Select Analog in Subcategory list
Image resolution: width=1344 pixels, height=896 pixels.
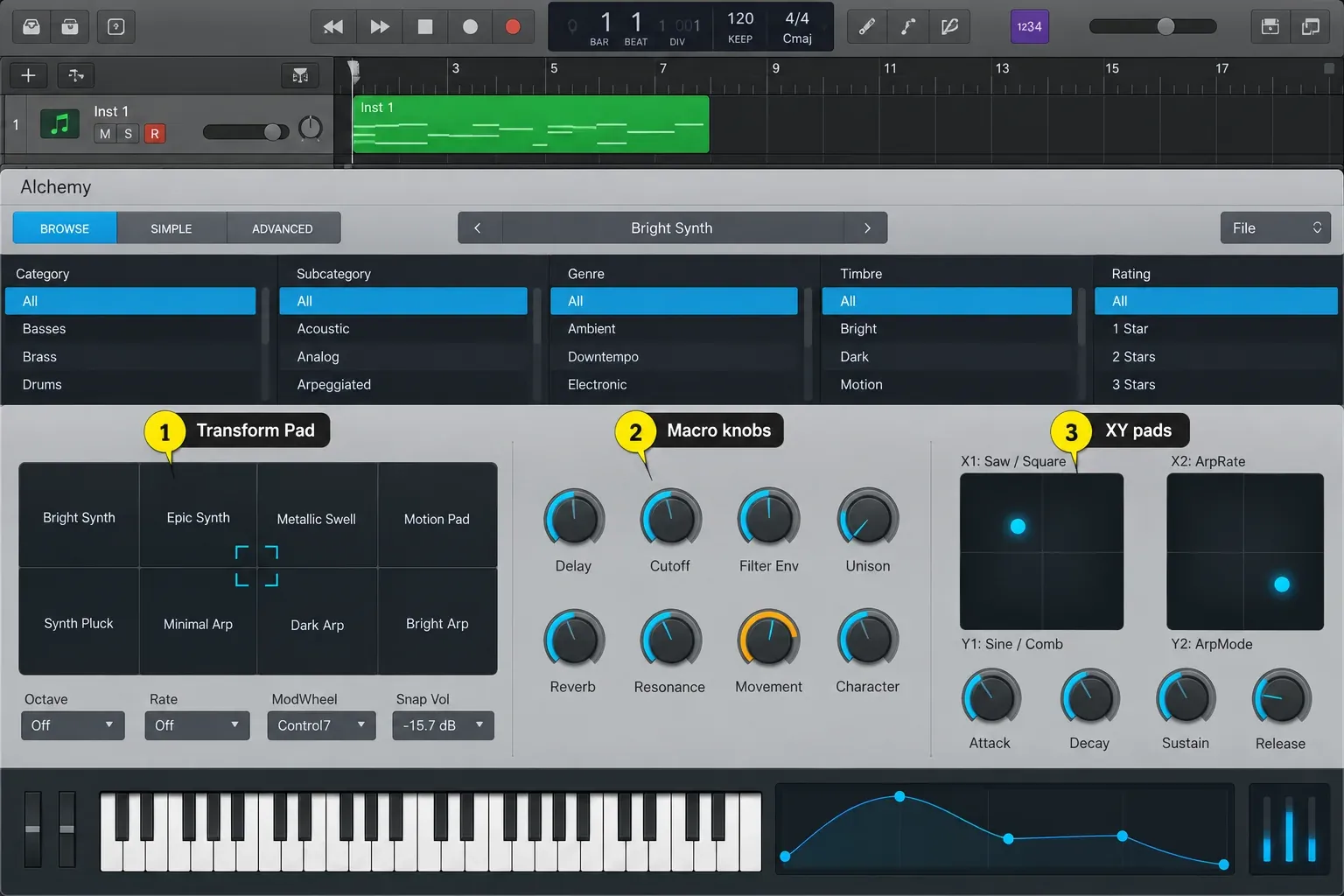click(403, 357)
